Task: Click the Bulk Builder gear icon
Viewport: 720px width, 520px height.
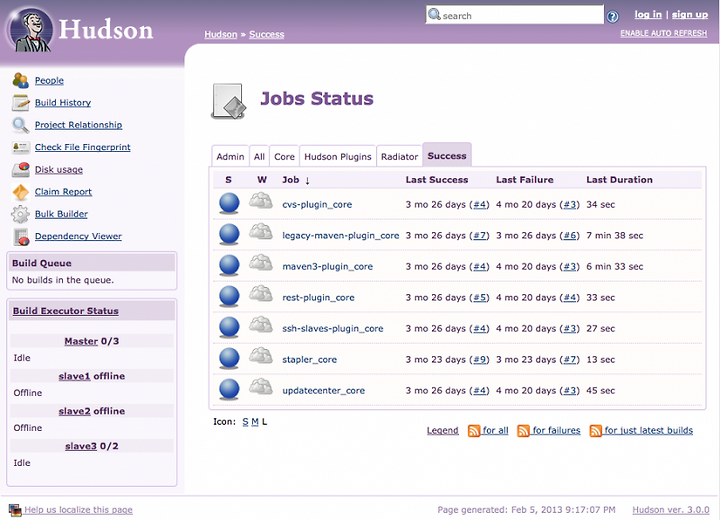Action: (20, 214)
